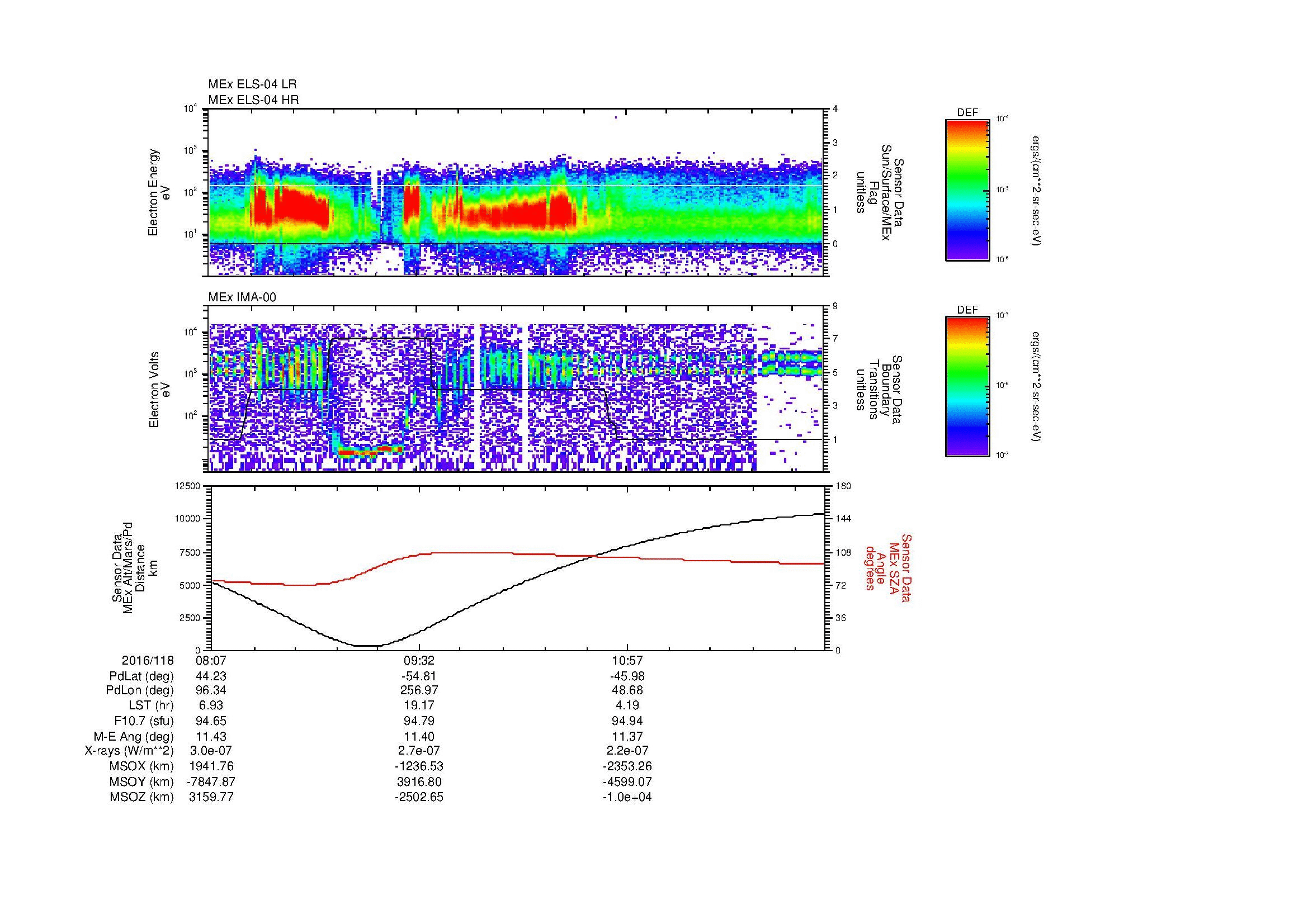
Task: Click the MSOZ value 3159.77
Action: pos(211,797)
